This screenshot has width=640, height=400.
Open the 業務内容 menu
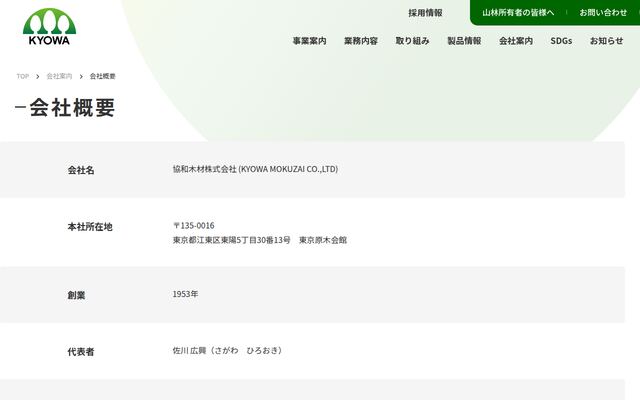coord(361,41)
